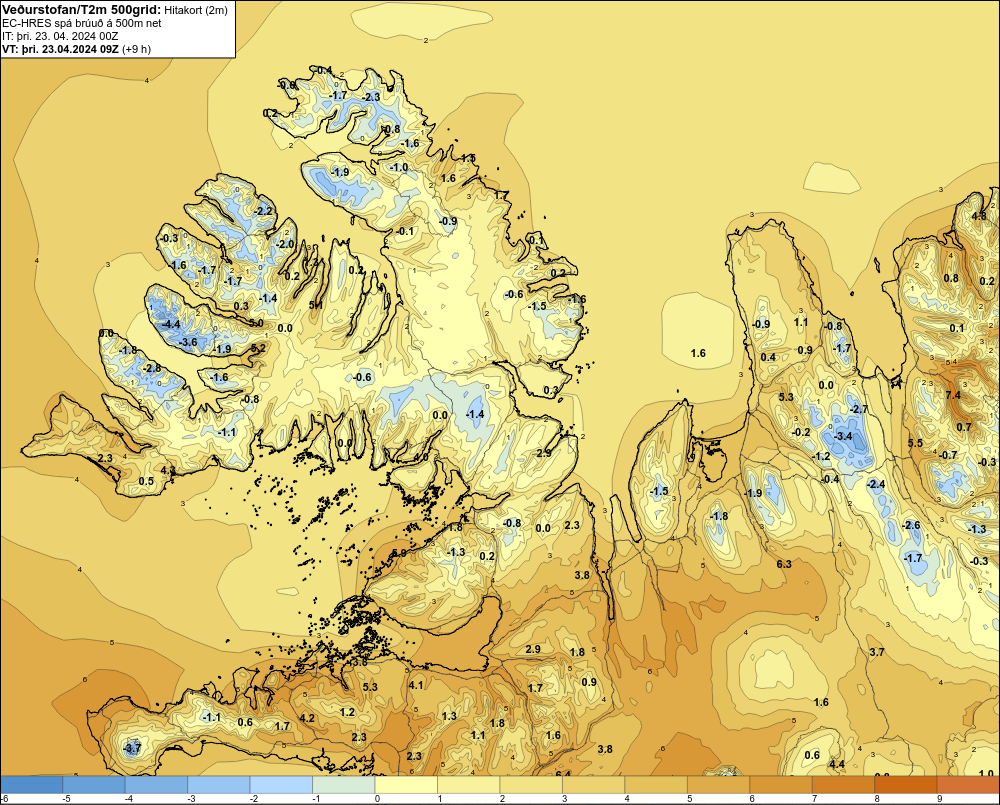The width and height of the screenshot is (1000, 805).
Task: Click the -2.8 temperature value
Action: click(x=152, y=369)
